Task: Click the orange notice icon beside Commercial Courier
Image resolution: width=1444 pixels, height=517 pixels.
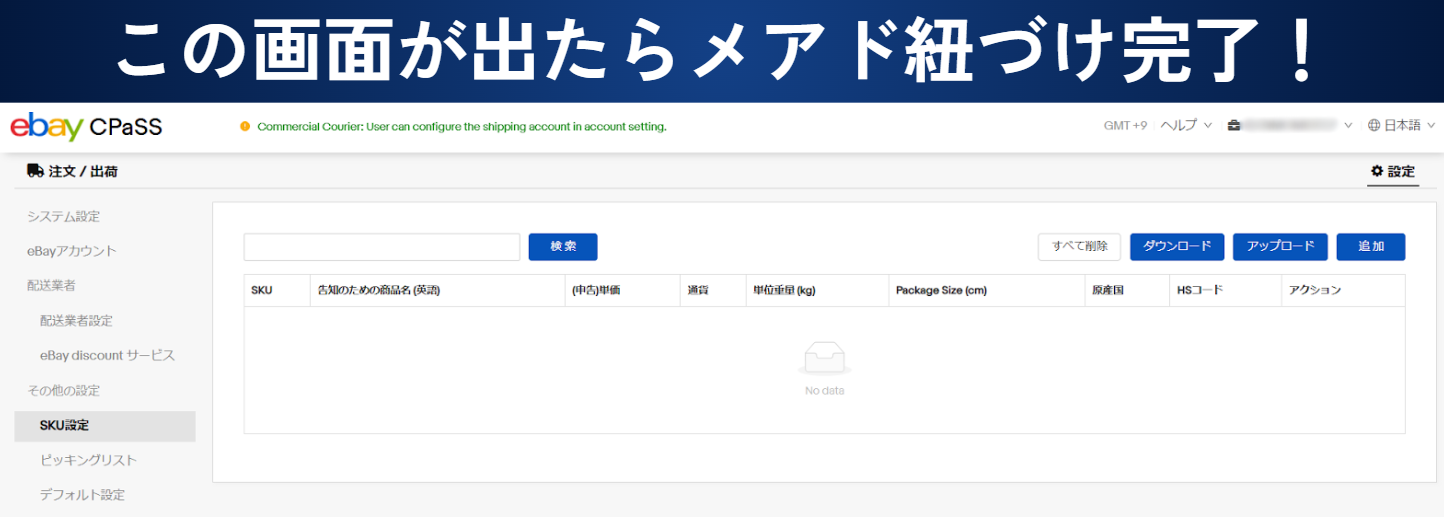Action: [x=245, y=127]
